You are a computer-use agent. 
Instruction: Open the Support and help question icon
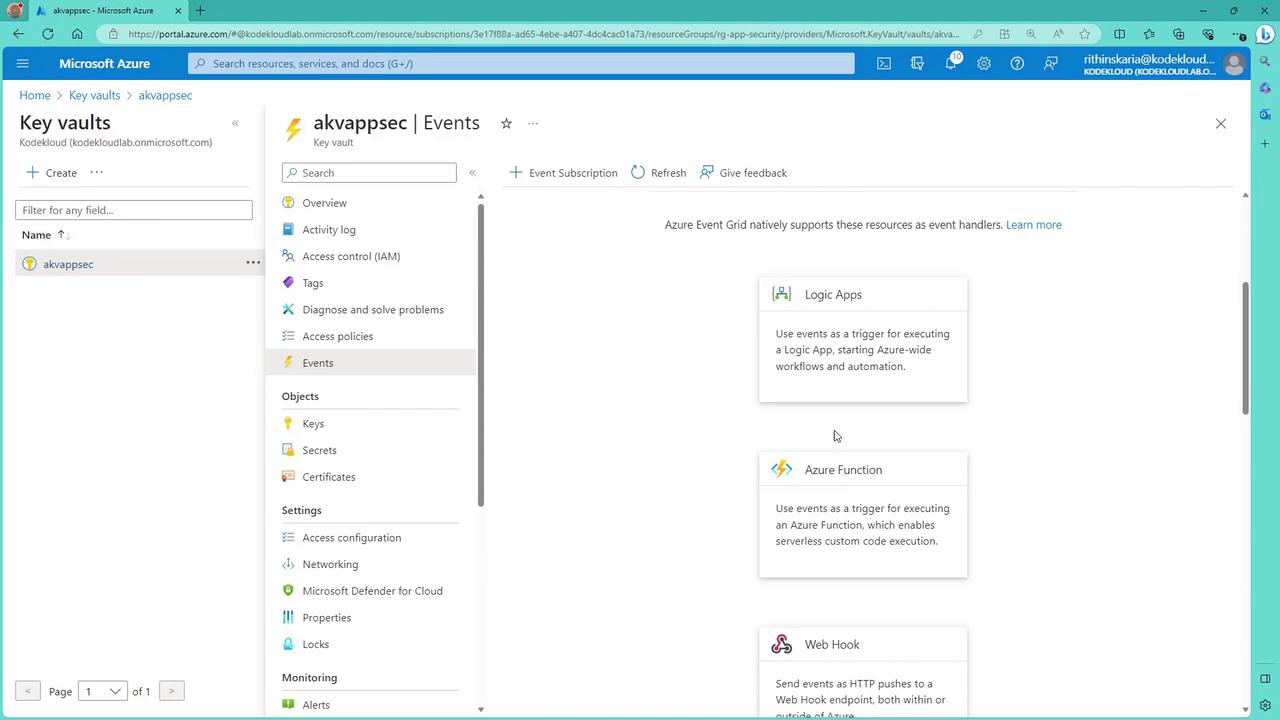(1017, 63)
